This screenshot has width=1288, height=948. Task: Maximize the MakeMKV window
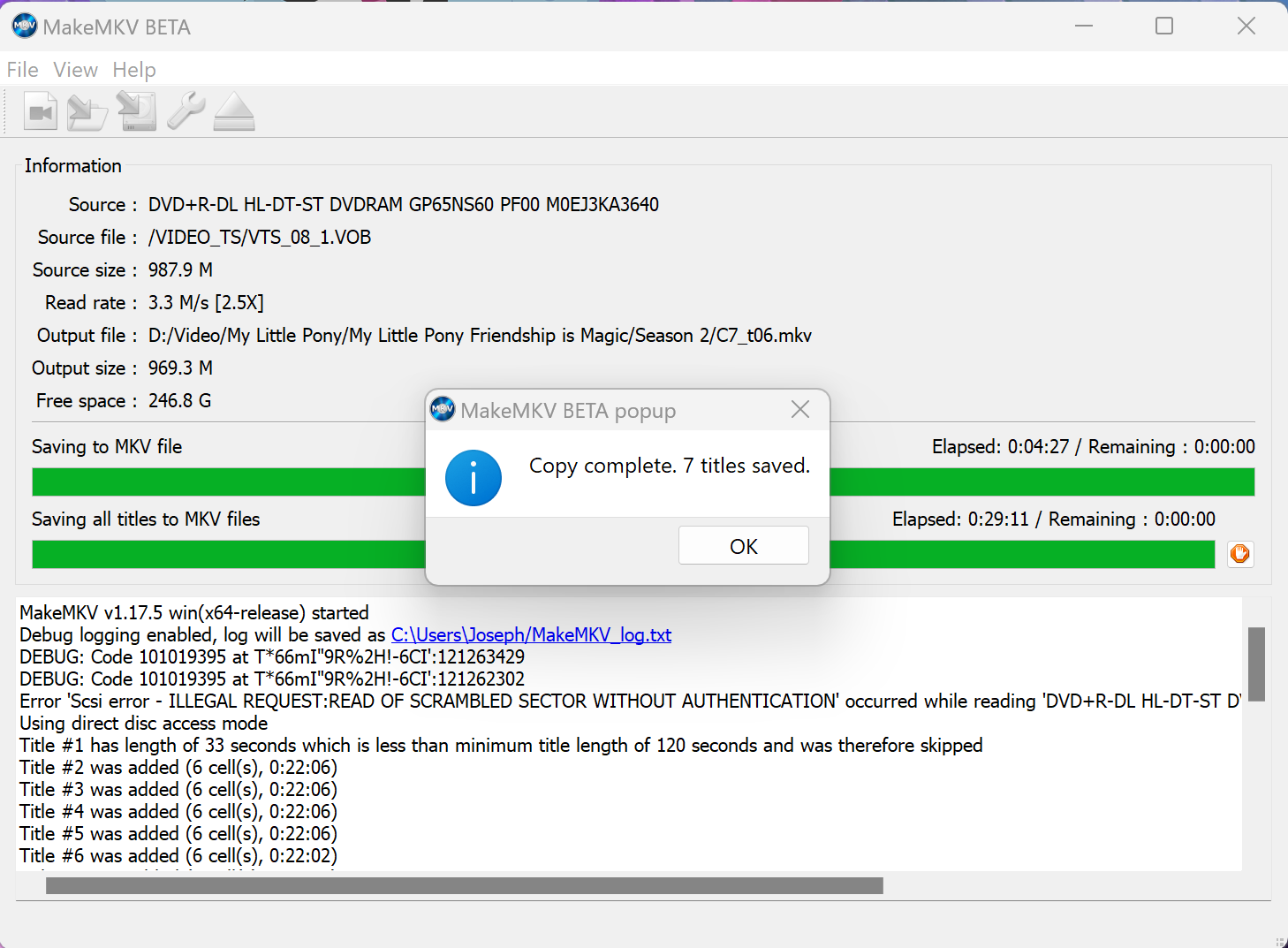point(1164,27)
